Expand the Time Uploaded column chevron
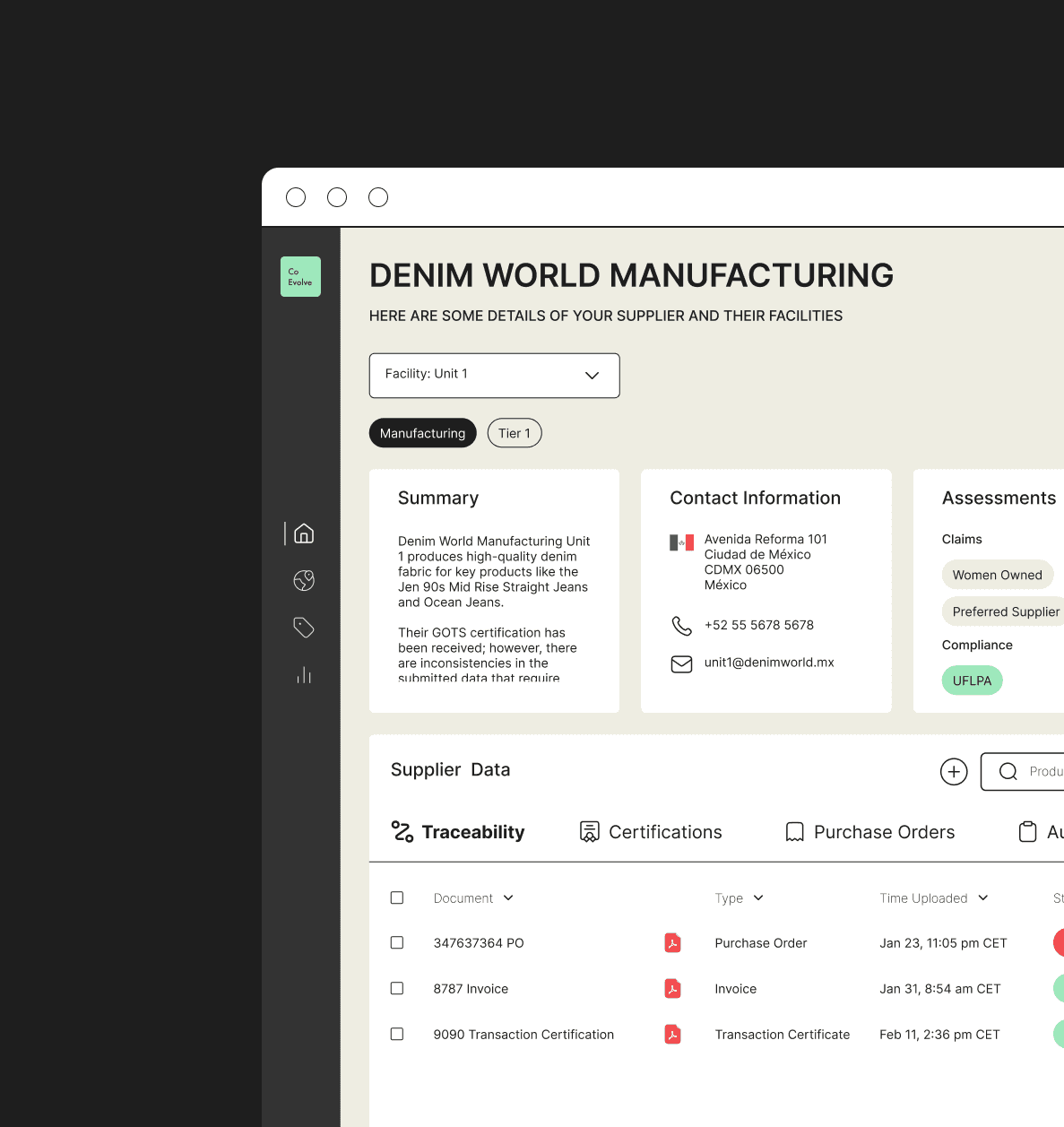 (982, 897)
